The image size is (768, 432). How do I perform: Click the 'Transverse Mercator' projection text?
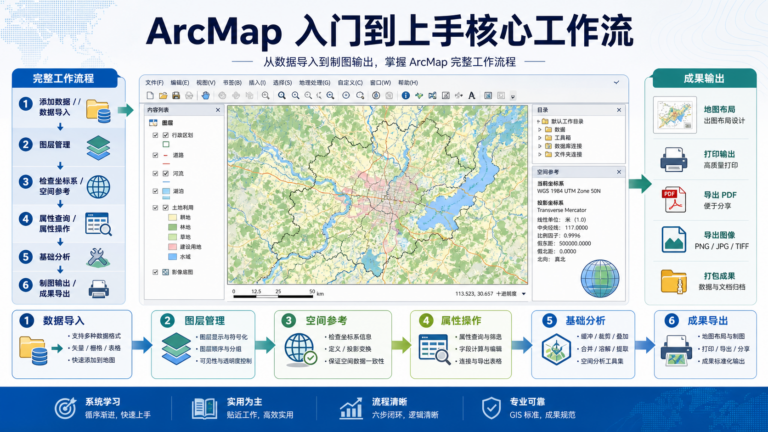561,210
